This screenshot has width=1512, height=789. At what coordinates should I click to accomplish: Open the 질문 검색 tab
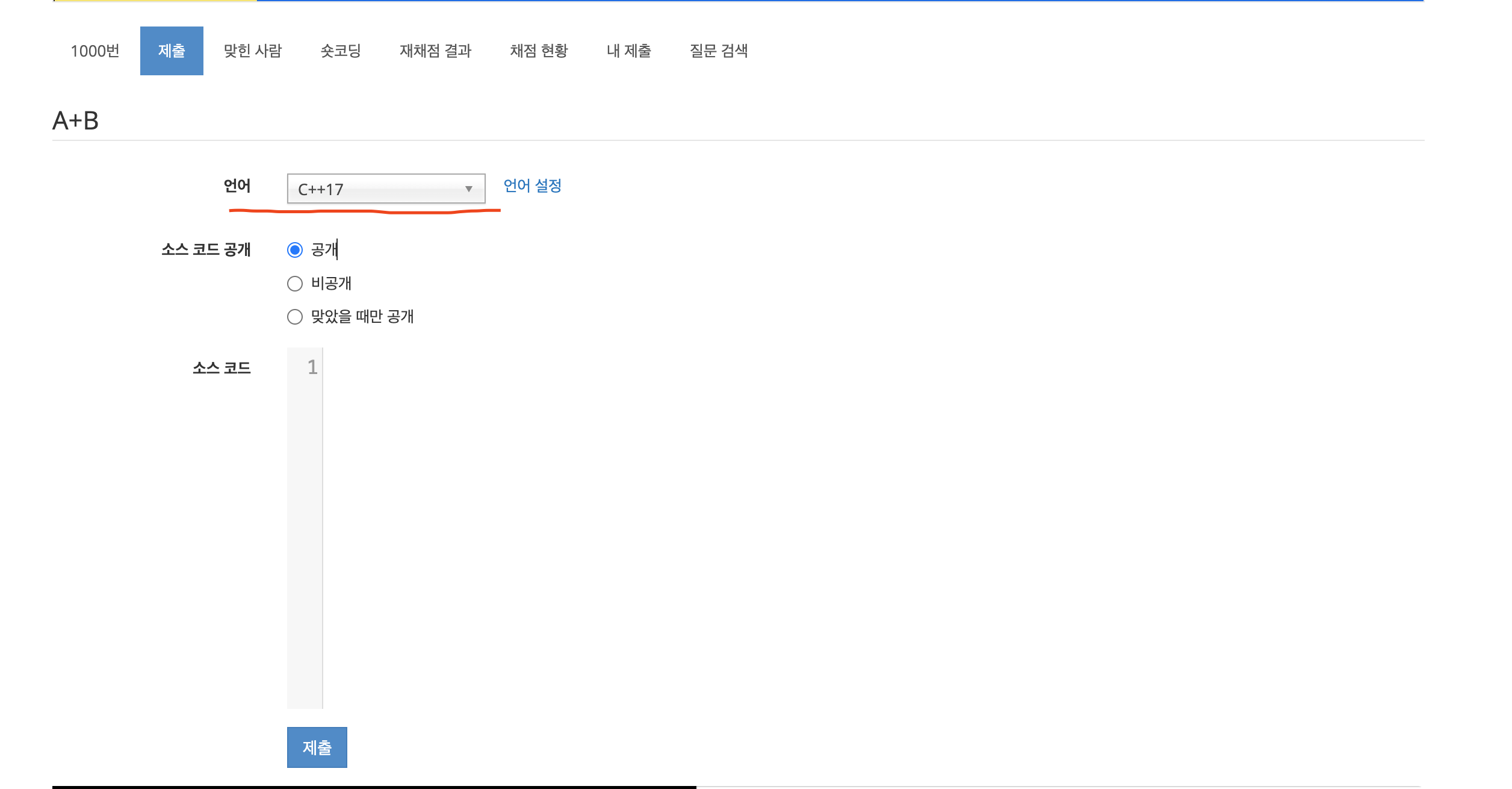pyautogui.click(x=719, y=51)
